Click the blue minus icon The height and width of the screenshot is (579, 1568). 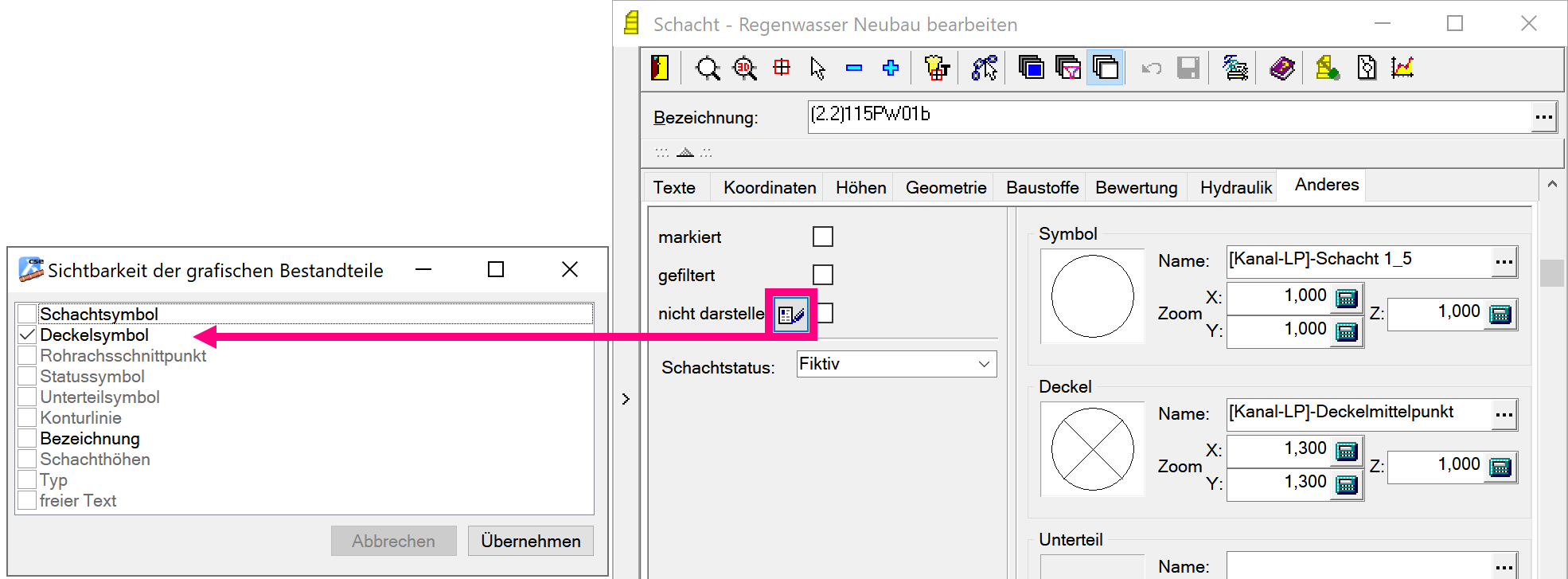tap(854, 68)
